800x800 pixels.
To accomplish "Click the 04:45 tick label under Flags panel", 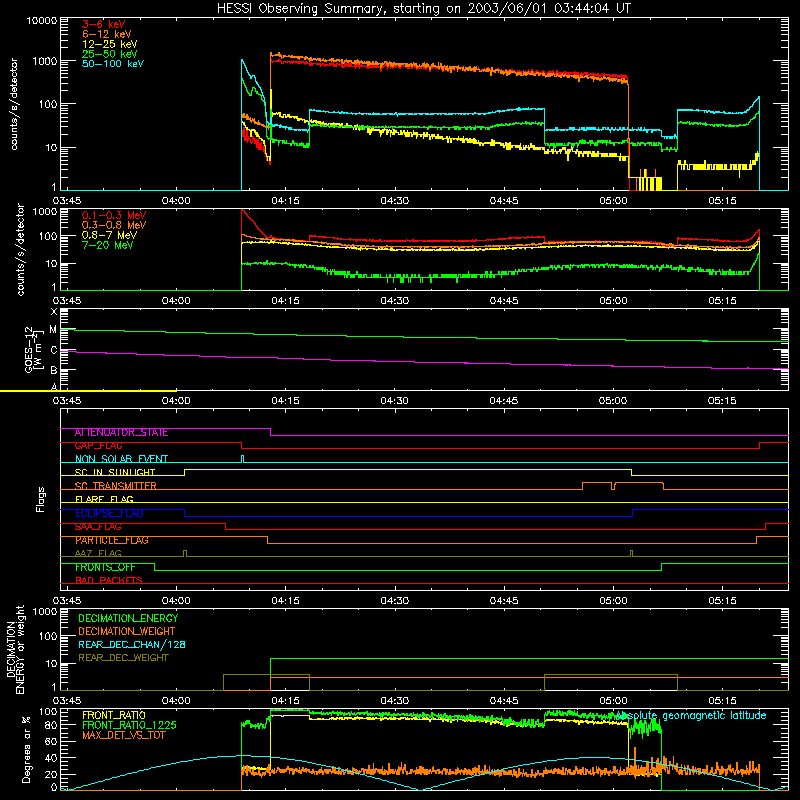I will click(504, 601).
